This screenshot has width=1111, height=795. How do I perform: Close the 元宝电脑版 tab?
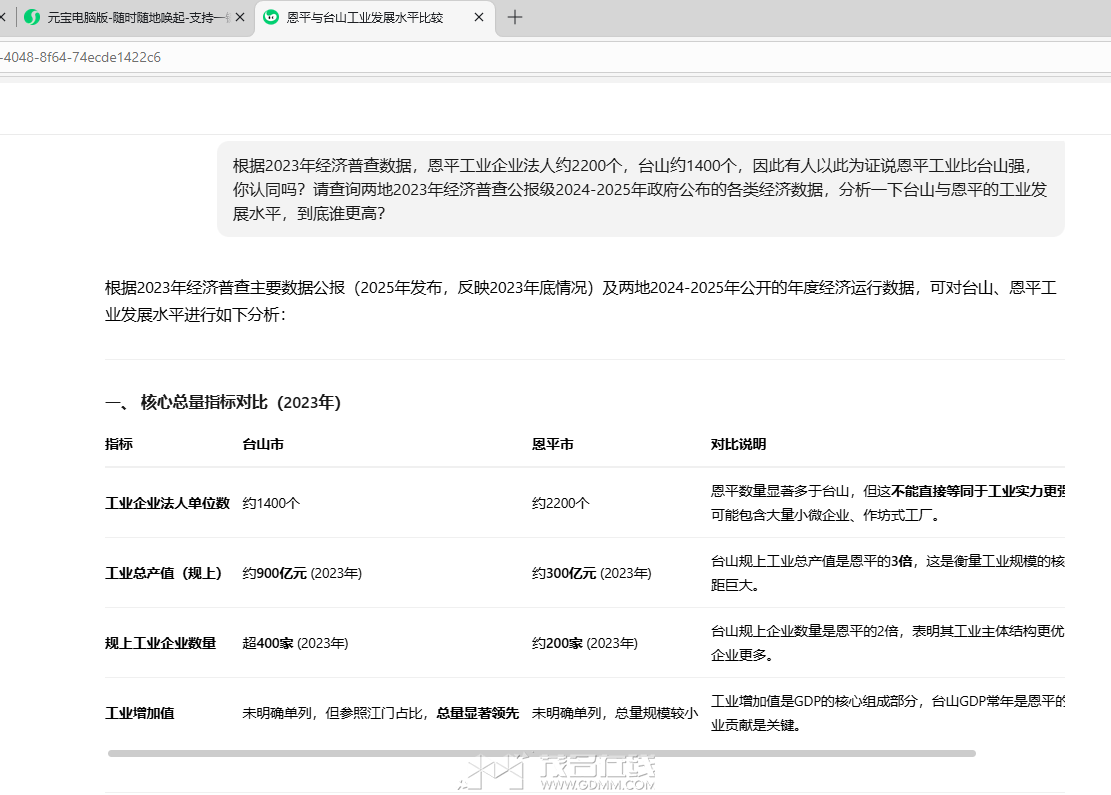(x=240, y=17)
